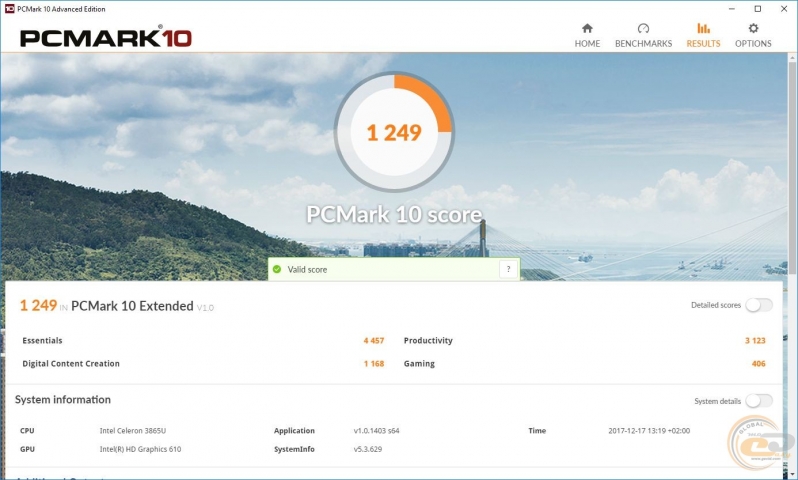798x480 pixels.
Task: Click the scrollbar up arrow
Action: [792, 58]
